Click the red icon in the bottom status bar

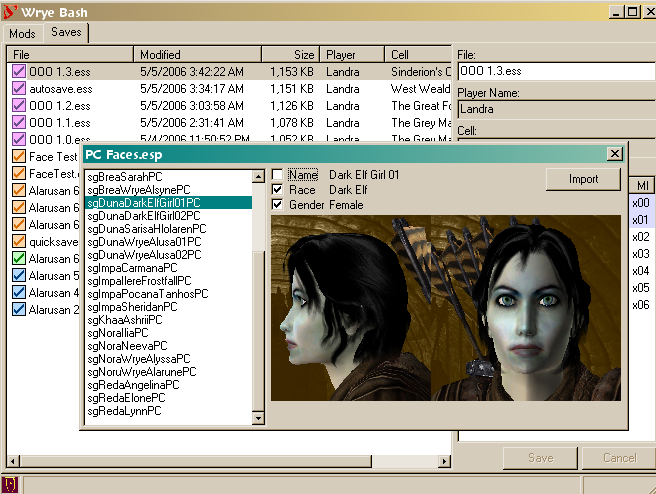tap(12, 485)
